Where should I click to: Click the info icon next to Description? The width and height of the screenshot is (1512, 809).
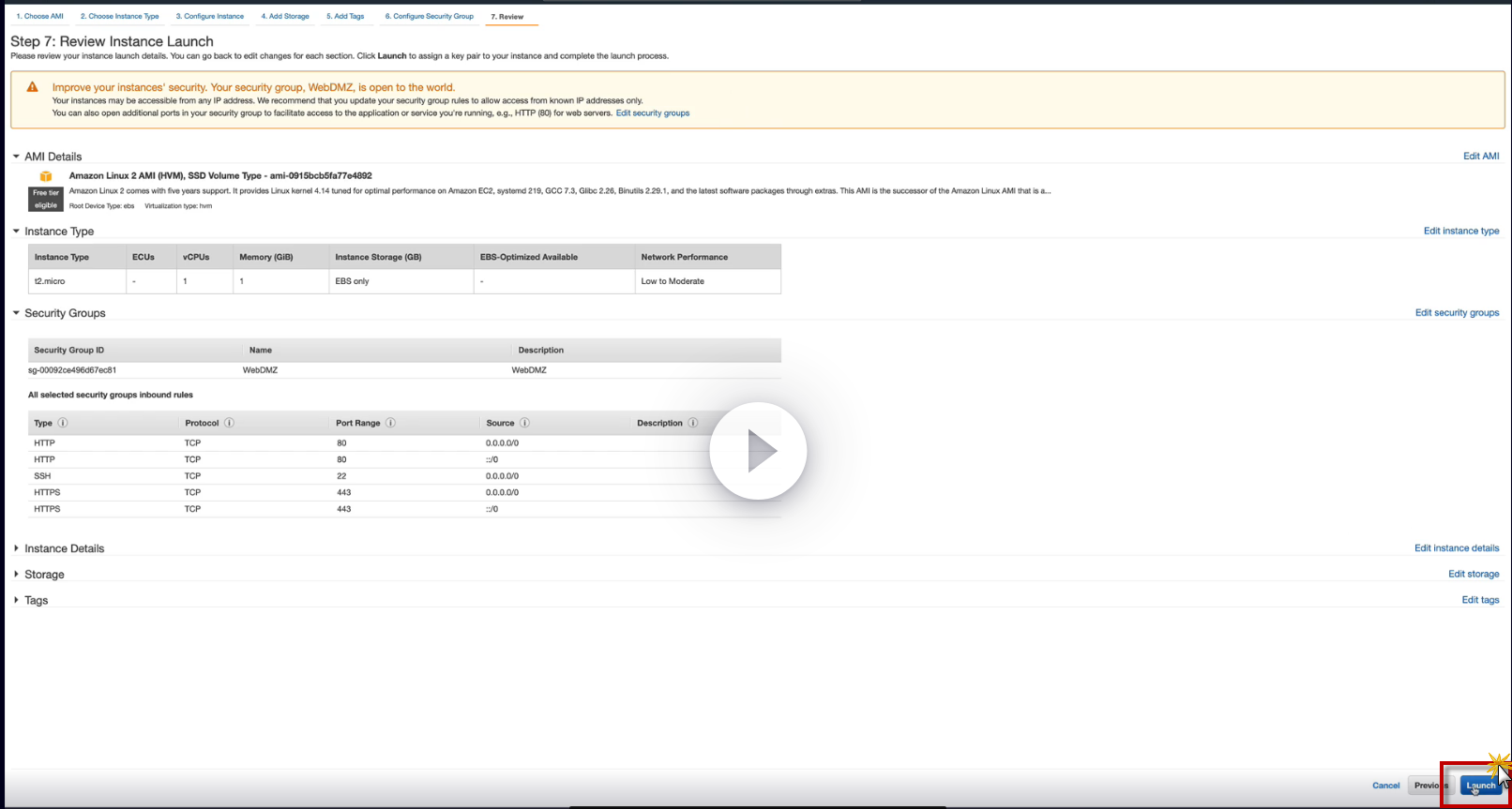(693, 423)
